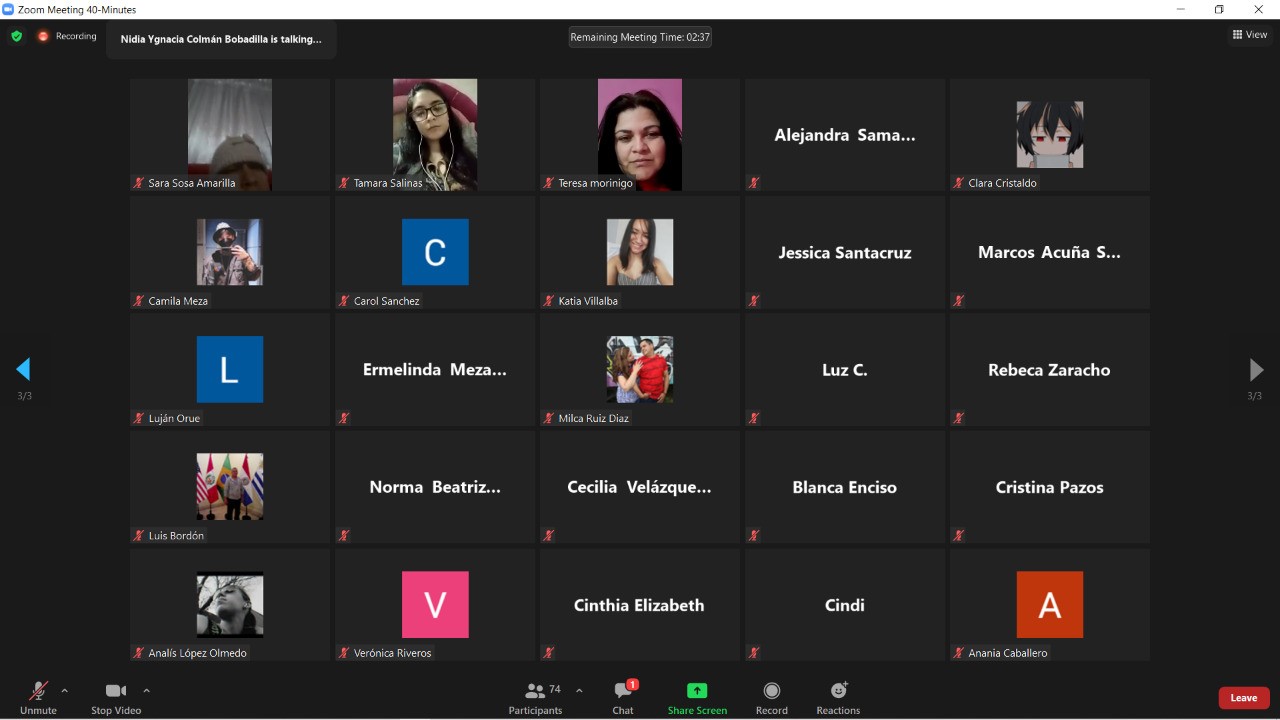Close the Zoom Meeting window
This screenshot has width=1280, height=720.
(1259, 9)
